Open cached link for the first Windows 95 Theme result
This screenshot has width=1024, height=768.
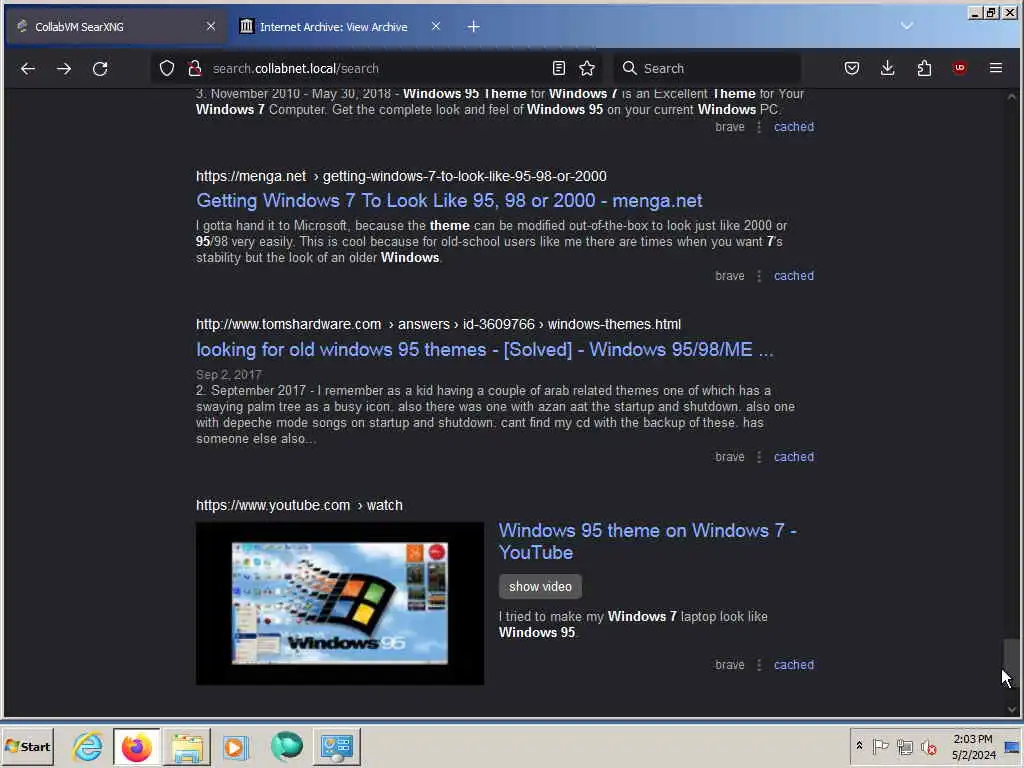point(793,127)
